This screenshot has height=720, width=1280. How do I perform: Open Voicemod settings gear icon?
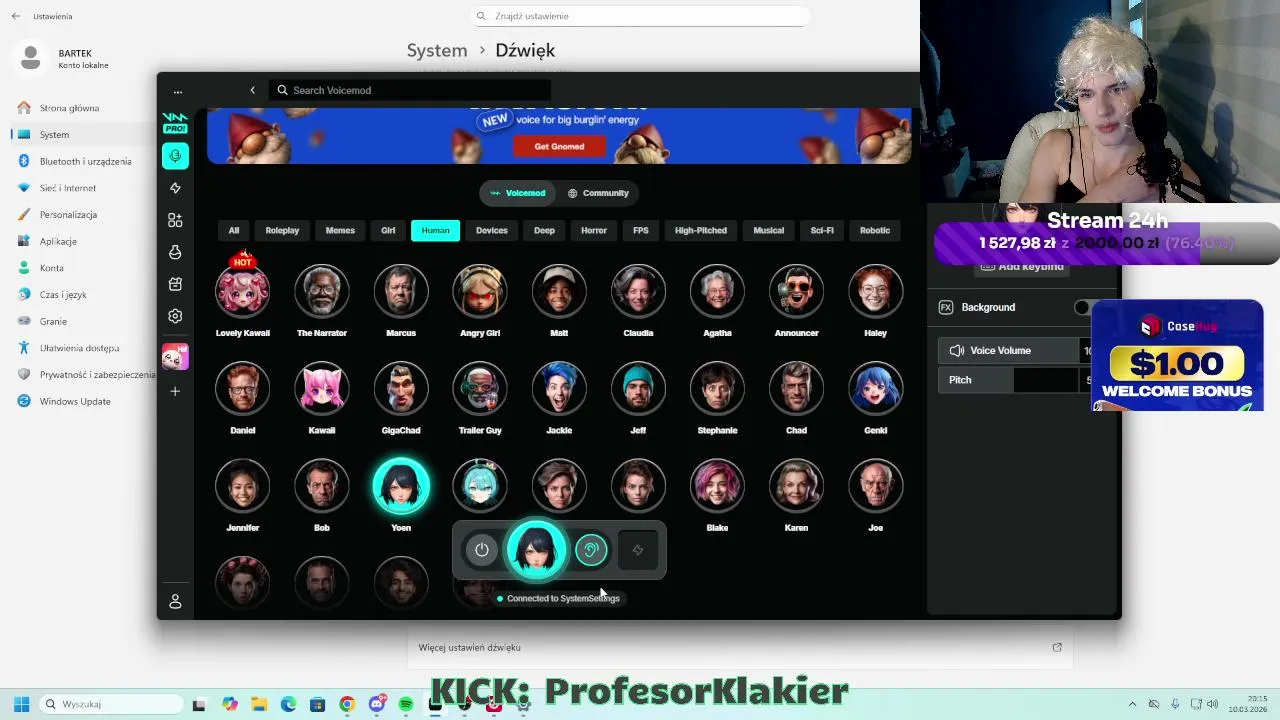click(175, 316)
